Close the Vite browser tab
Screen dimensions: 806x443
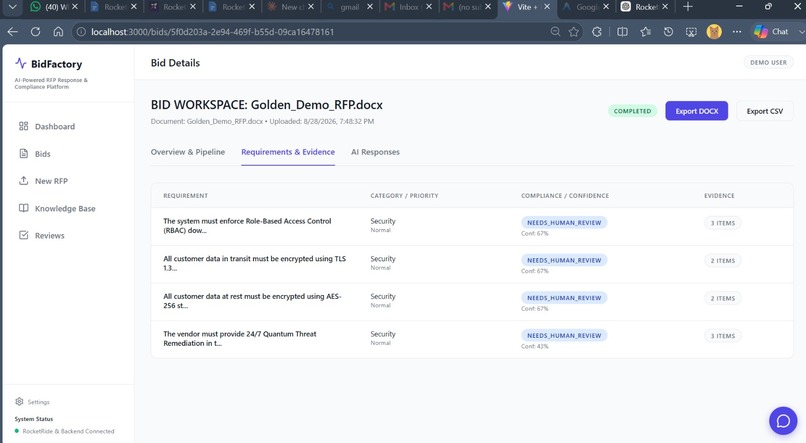[x=547, y=7]
